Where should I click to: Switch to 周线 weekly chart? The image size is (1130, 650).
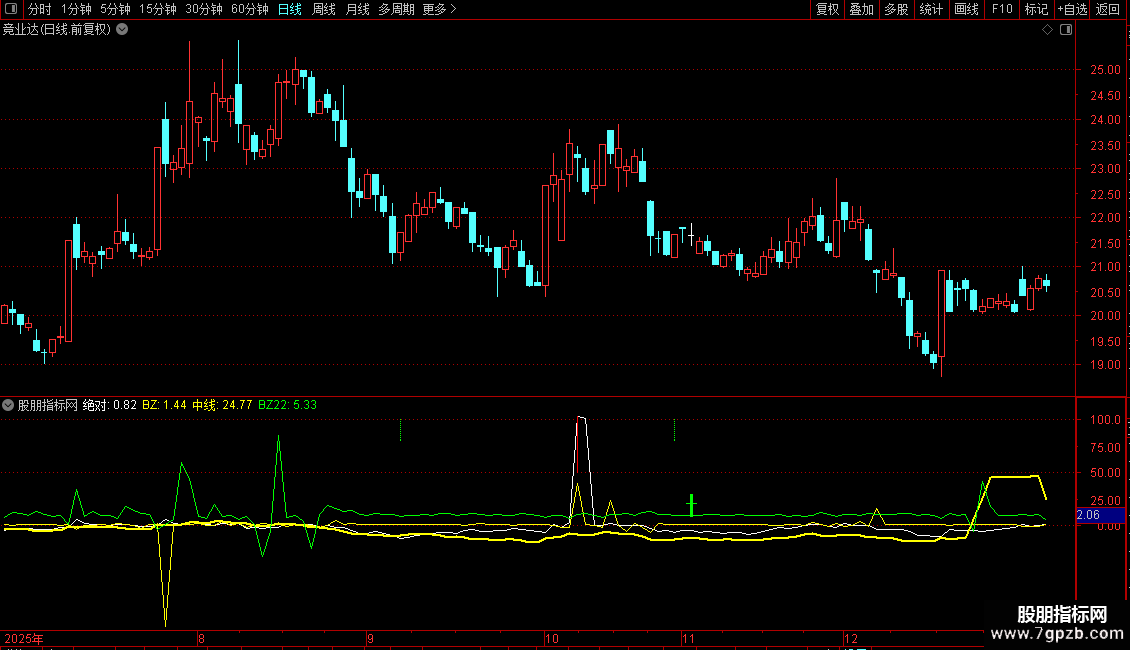pyautogui.click(x=324, y=9)
